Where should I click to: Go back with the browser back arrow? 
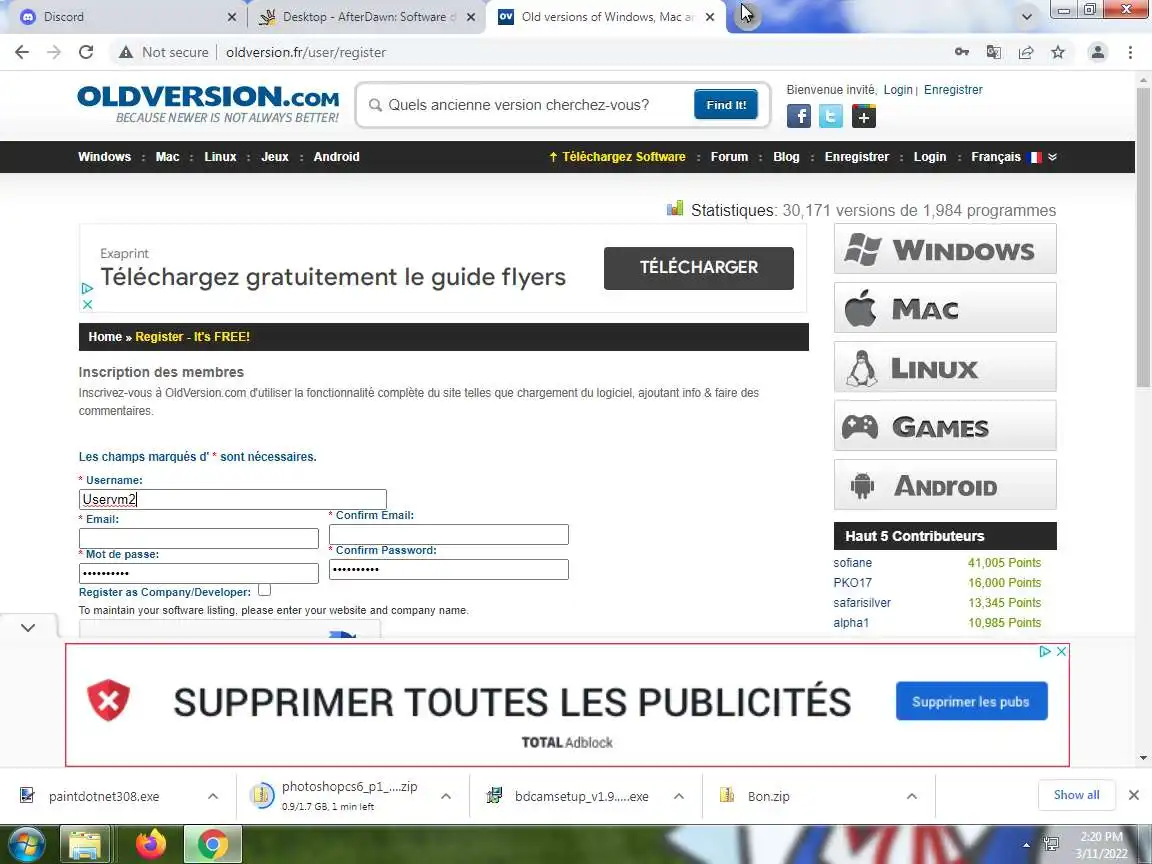point(22,52)
